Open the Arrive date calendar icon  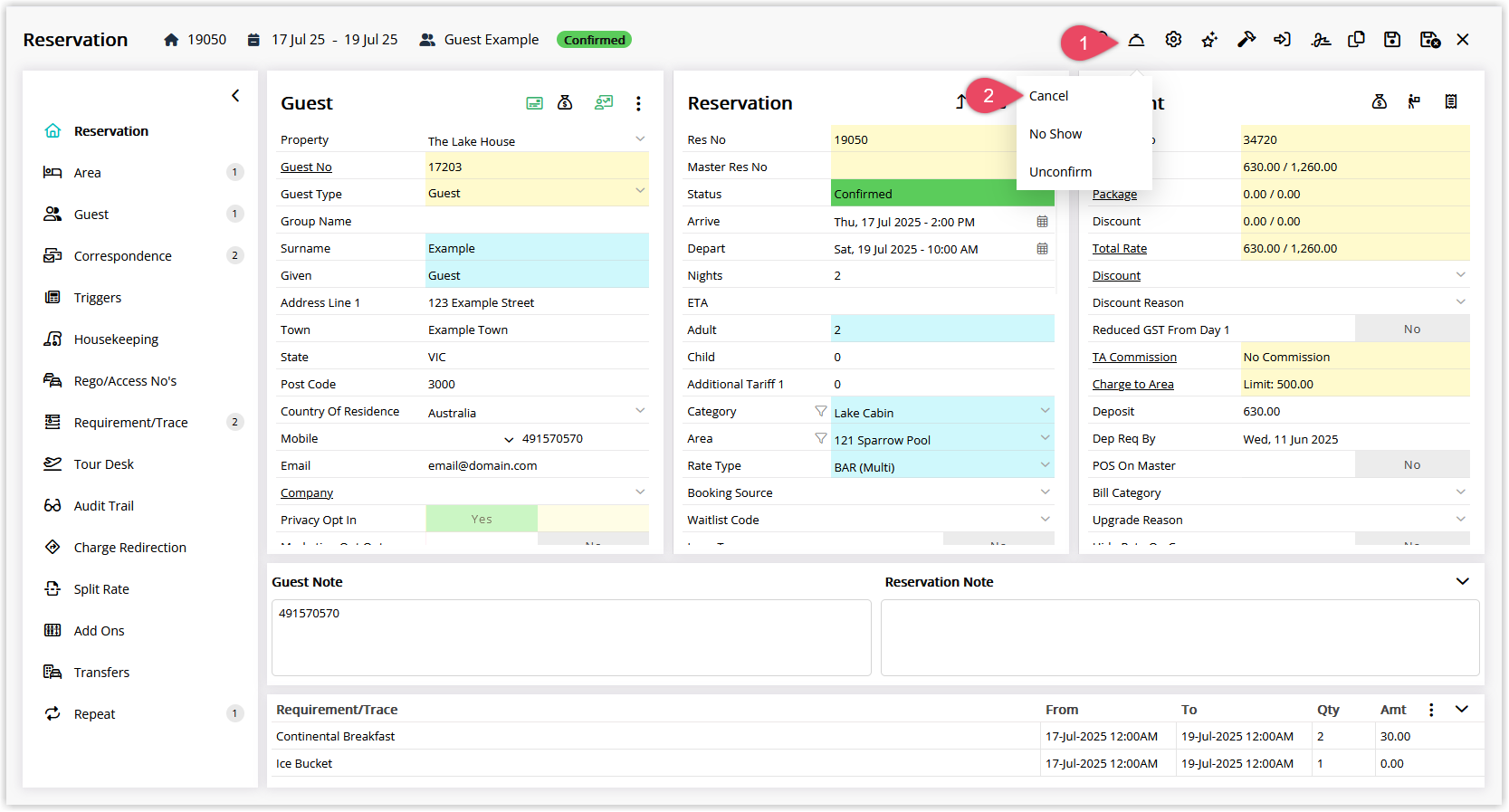[x=1043, y=222]
